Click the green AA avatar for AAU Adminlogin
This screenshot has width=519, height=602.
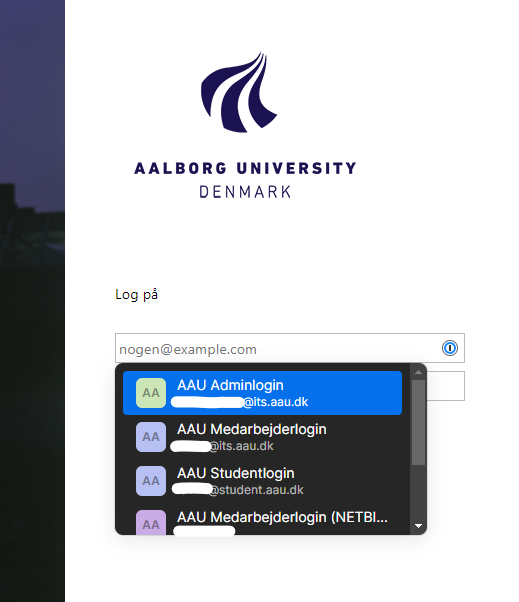(151, 393)
